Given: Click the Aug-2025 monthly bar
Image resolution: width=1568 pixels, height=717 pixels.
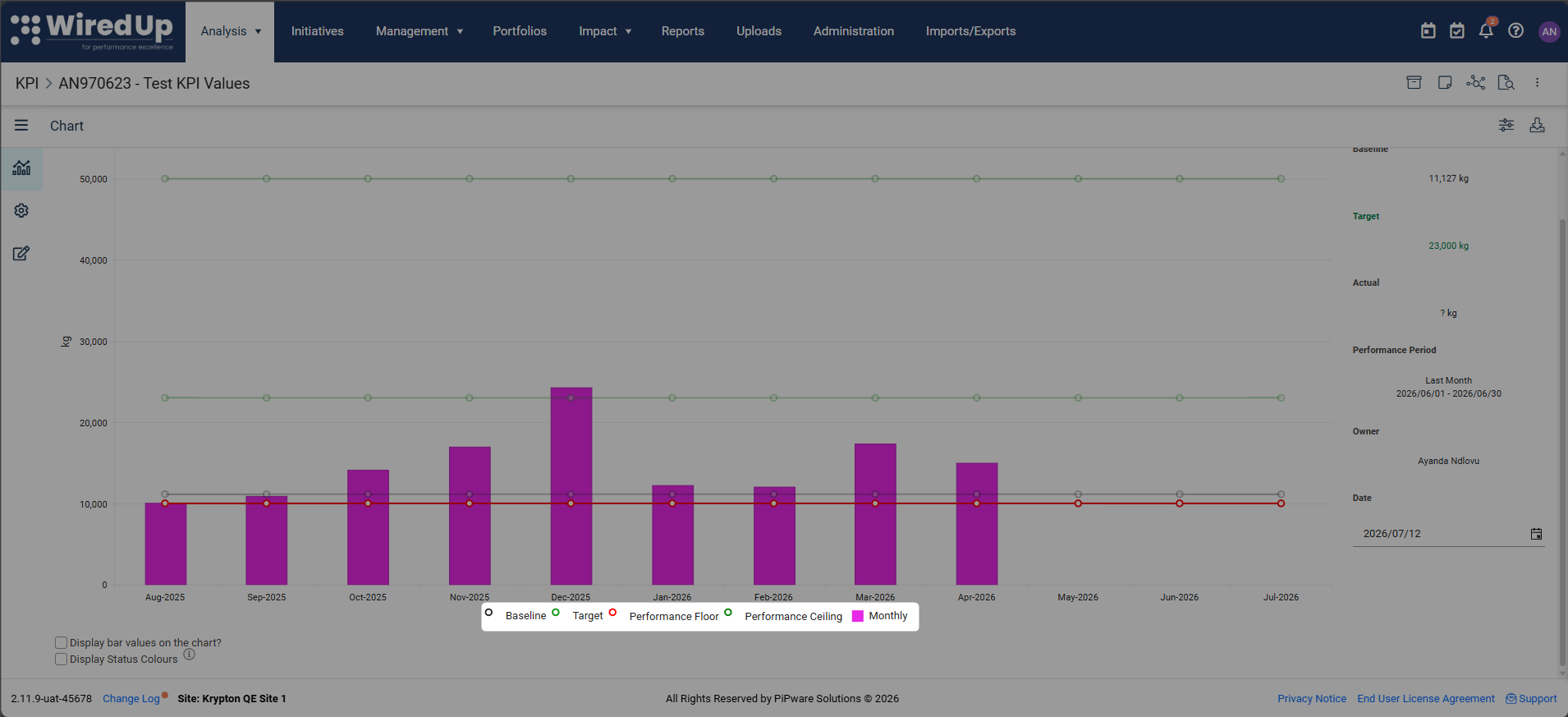Looking at the screenshot, I should [166, 544].
